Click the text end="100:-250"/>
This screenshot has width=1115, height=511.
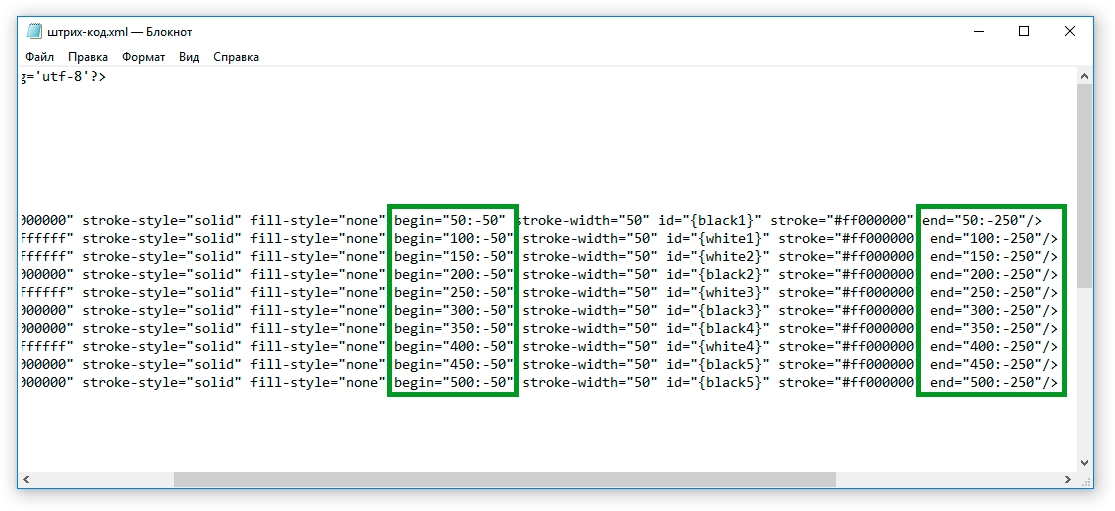click(x=994, y=238)
